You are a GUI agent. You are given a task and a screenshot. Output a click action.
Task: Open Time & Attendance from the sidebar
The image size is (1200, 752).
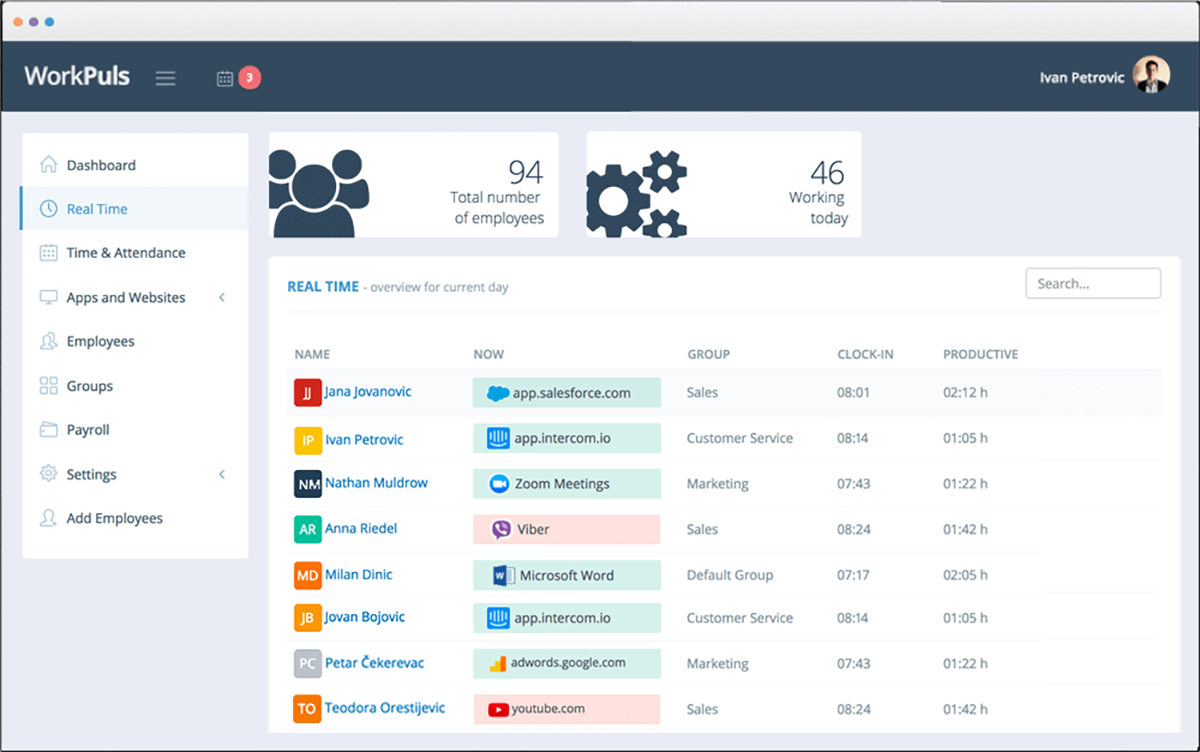pyautogui.click(x=125, y=252)
